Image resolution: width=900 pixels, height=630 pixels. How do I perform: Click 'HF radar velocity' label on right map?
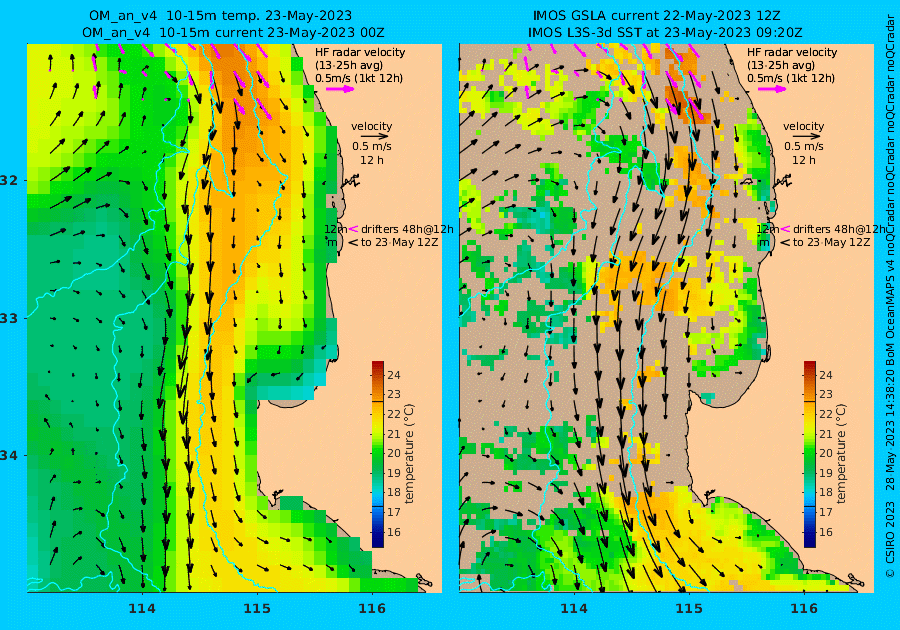(792, 52)
